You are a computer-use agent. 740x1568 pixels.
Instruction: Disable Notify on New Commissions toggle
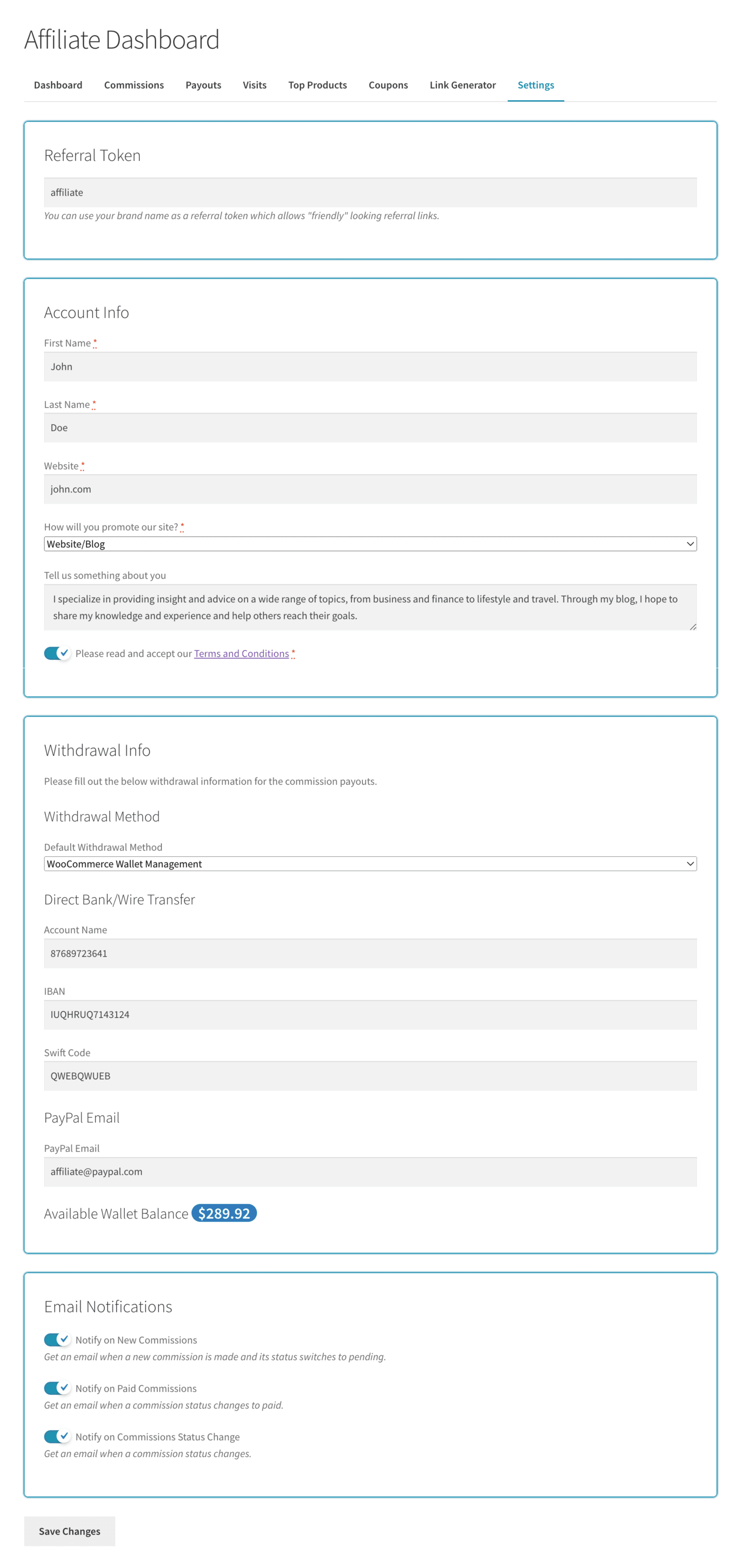57,1339
